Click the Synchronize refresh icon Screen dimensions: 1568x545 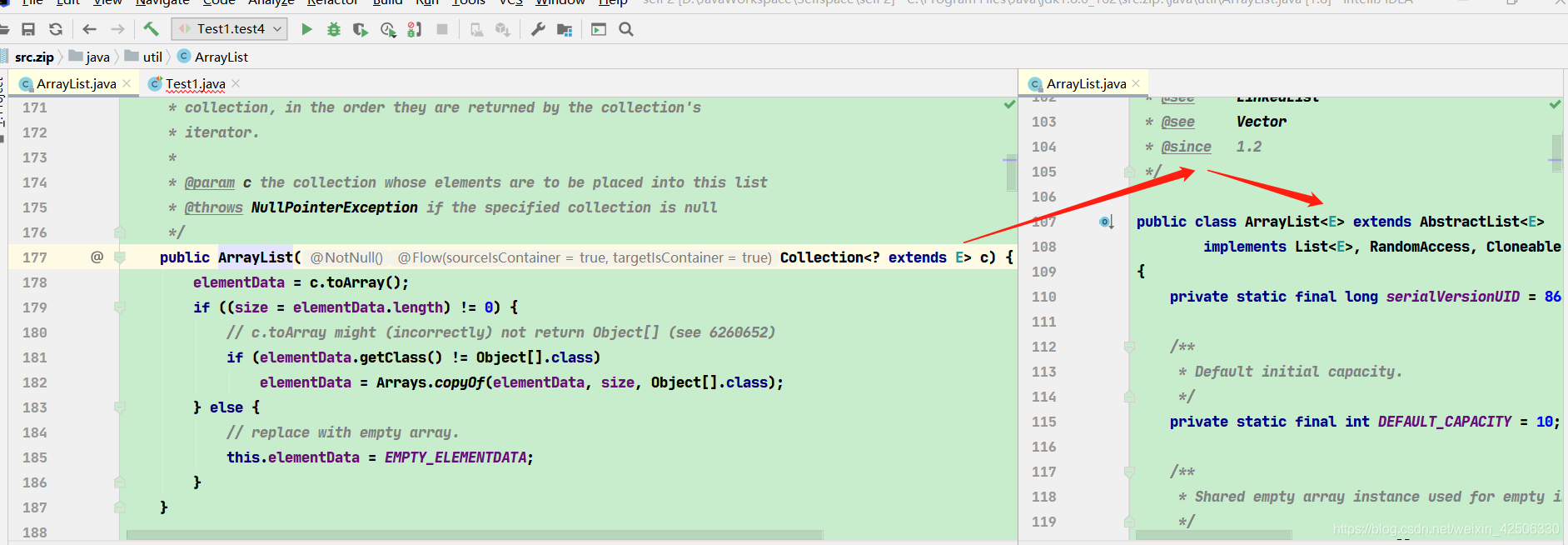click(56, 29)
